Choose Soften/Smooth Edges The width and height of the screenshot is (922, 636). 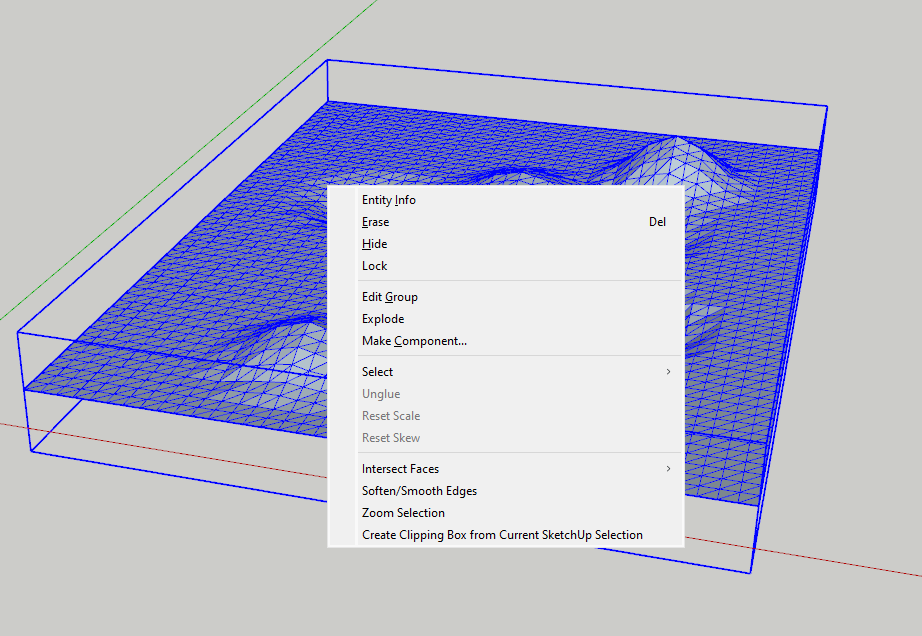coord(419,491)
